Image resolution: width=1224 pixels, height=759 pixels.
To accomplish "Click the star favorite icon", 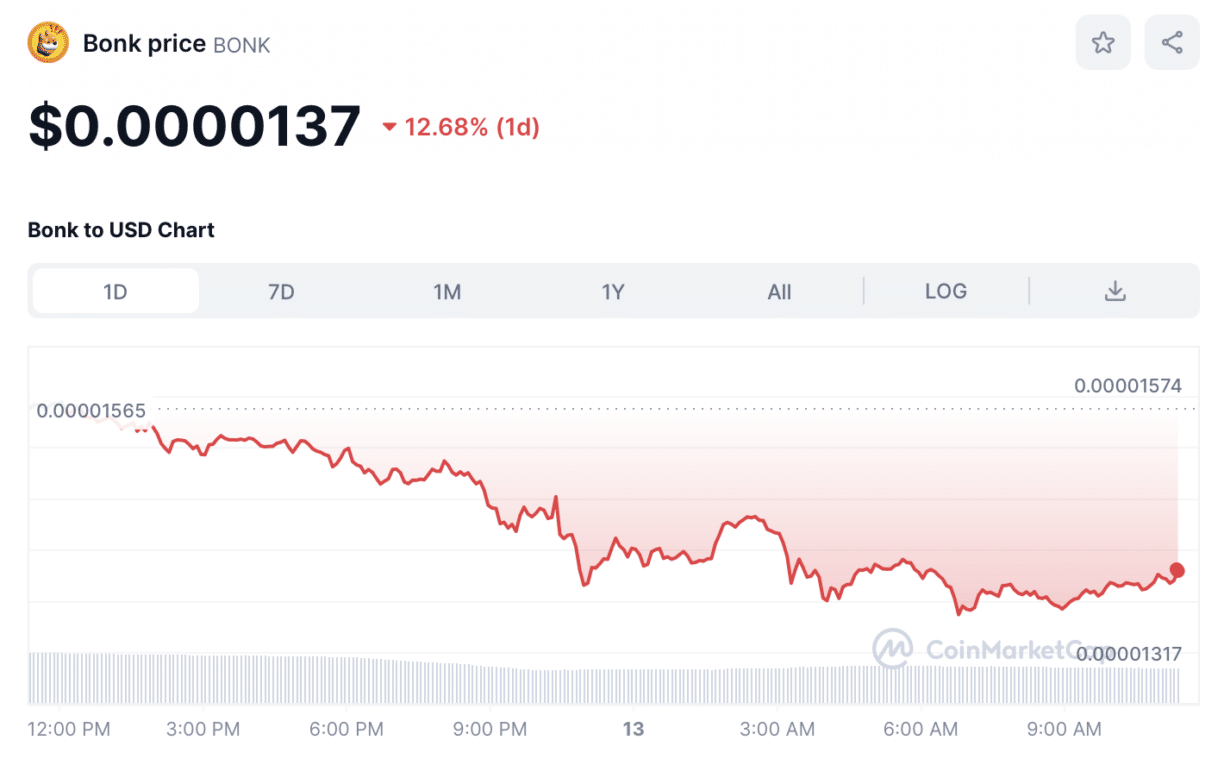I will click(1103, 42).
